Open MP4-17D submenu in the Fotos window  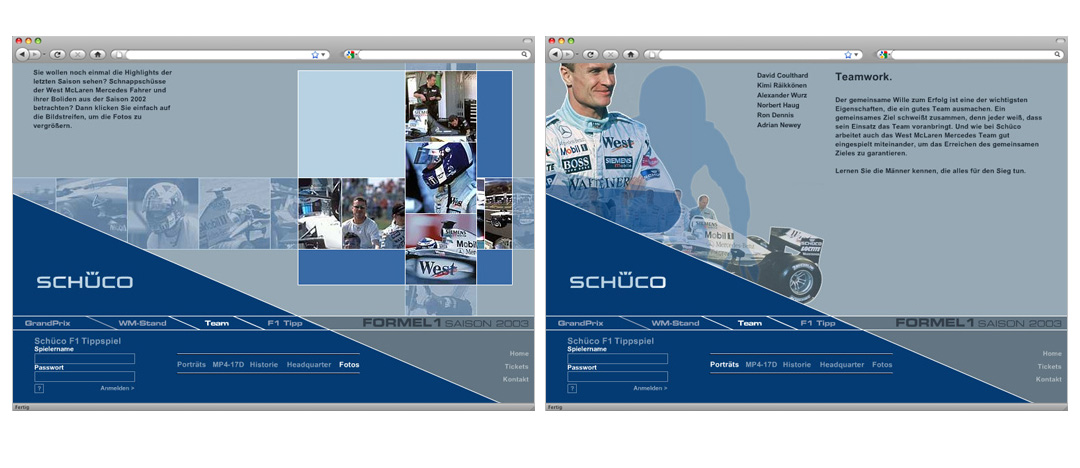(228, 365)
